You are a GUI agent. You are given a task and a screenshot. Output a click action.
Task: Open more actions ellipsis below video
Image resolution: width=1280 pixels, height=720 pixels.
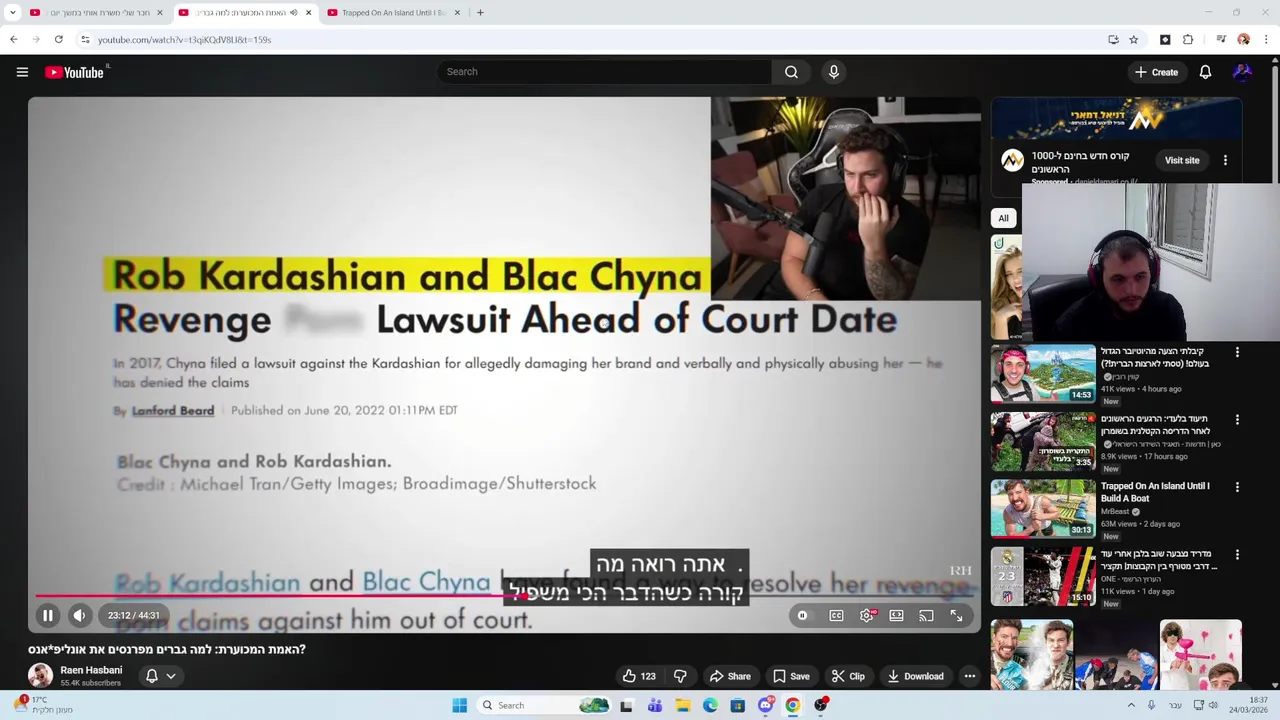click(x=969, y=676)
